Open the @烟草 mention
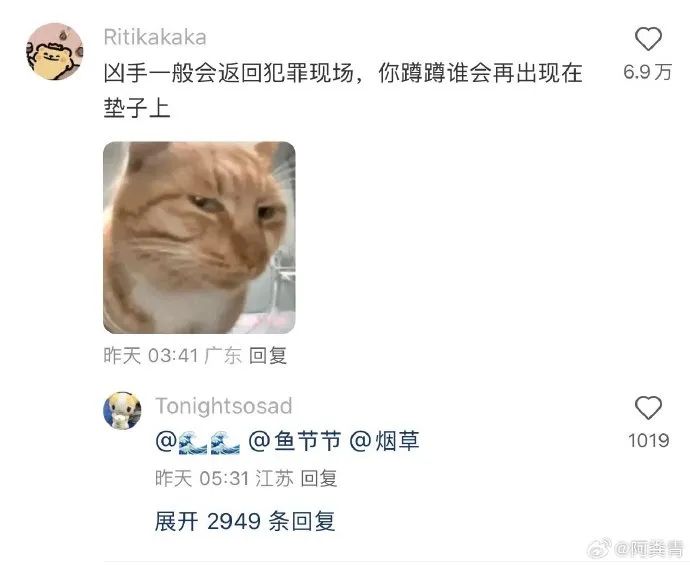This screenshot has width=690, height=565. click(x=385, y=441)
